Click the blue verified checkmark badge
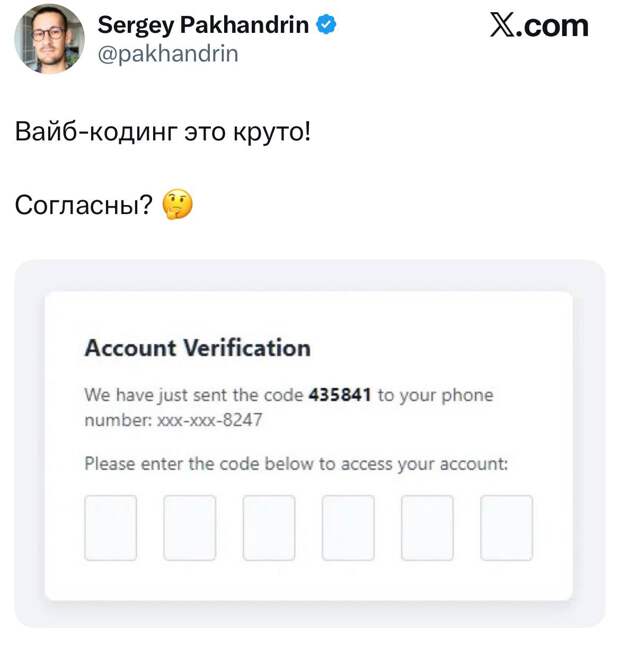Image resolution: width=620 pixels, height=648 pixels. (327, 24)
